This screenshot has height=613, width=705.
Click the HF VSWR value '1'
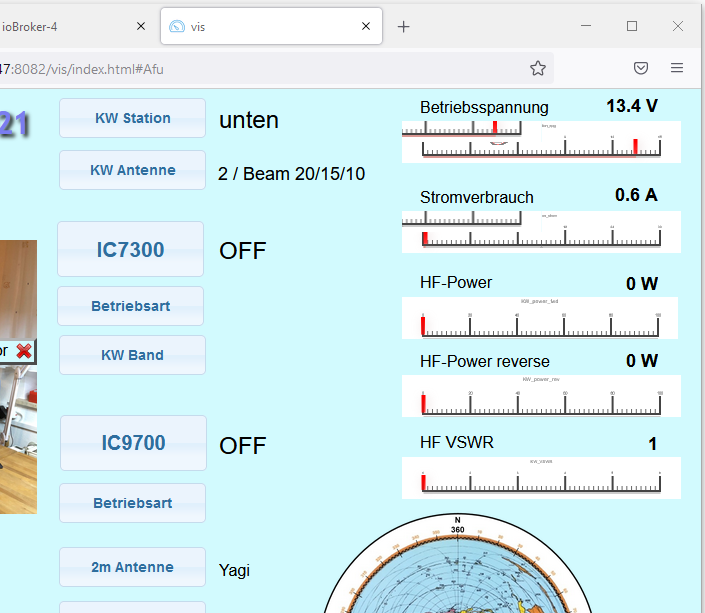(x=652, y=444)
